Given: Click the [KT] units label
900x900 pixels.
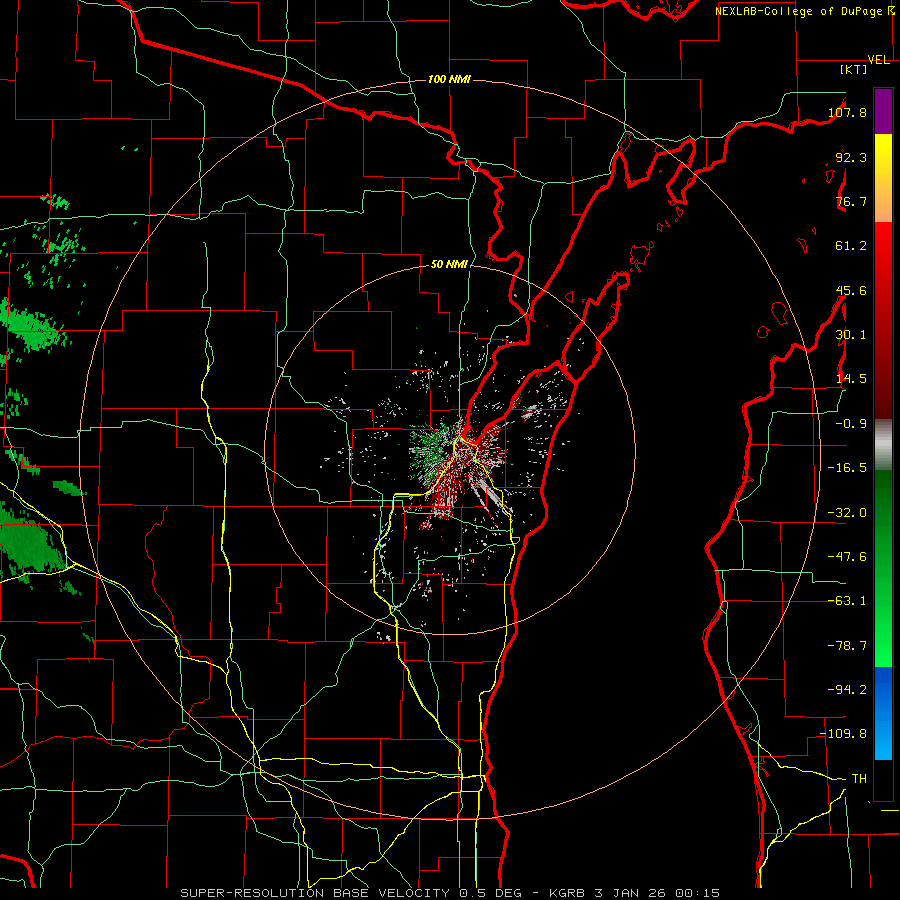Looking at the screenshot, I should [854, 69].
